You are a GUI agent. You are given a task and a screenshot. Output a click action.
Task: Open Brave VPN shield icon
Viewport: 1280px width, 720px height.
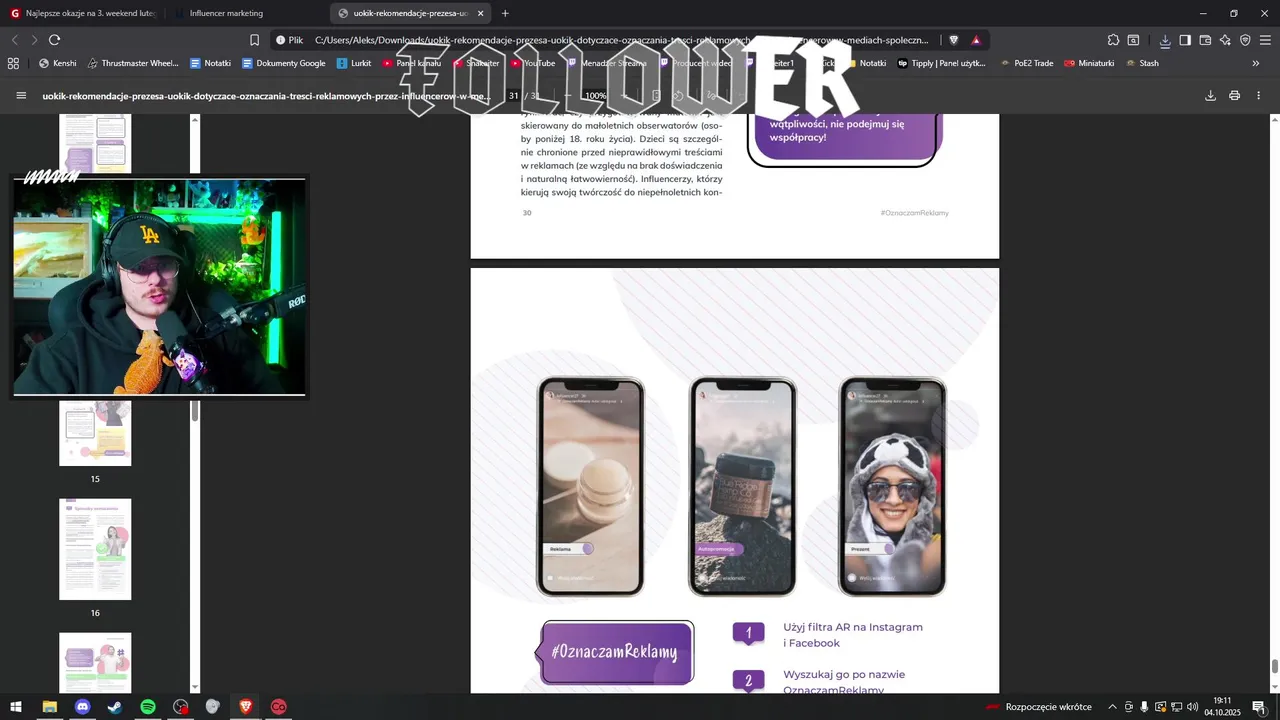point(1245,40)
